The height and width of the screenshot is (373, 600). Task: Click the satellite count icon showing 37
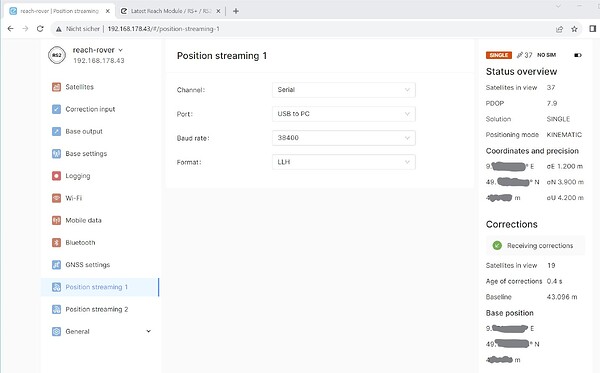pyautogui.click(x=520, y=55)
